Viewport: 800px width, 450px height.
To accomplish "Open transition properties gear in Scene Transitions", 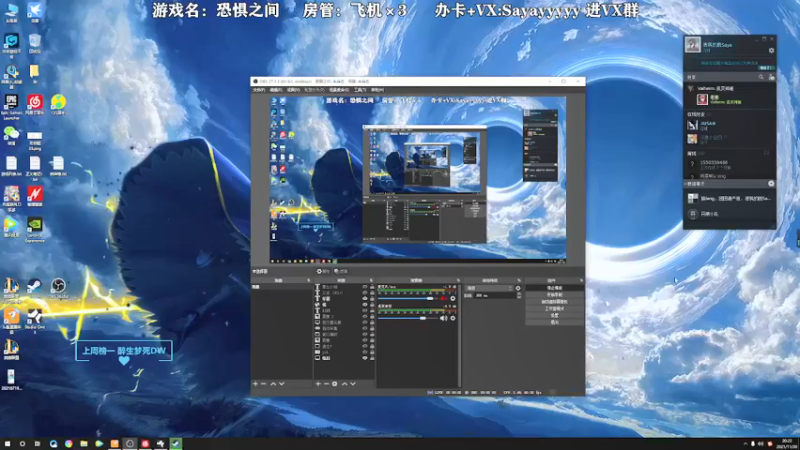I will 518,288.
